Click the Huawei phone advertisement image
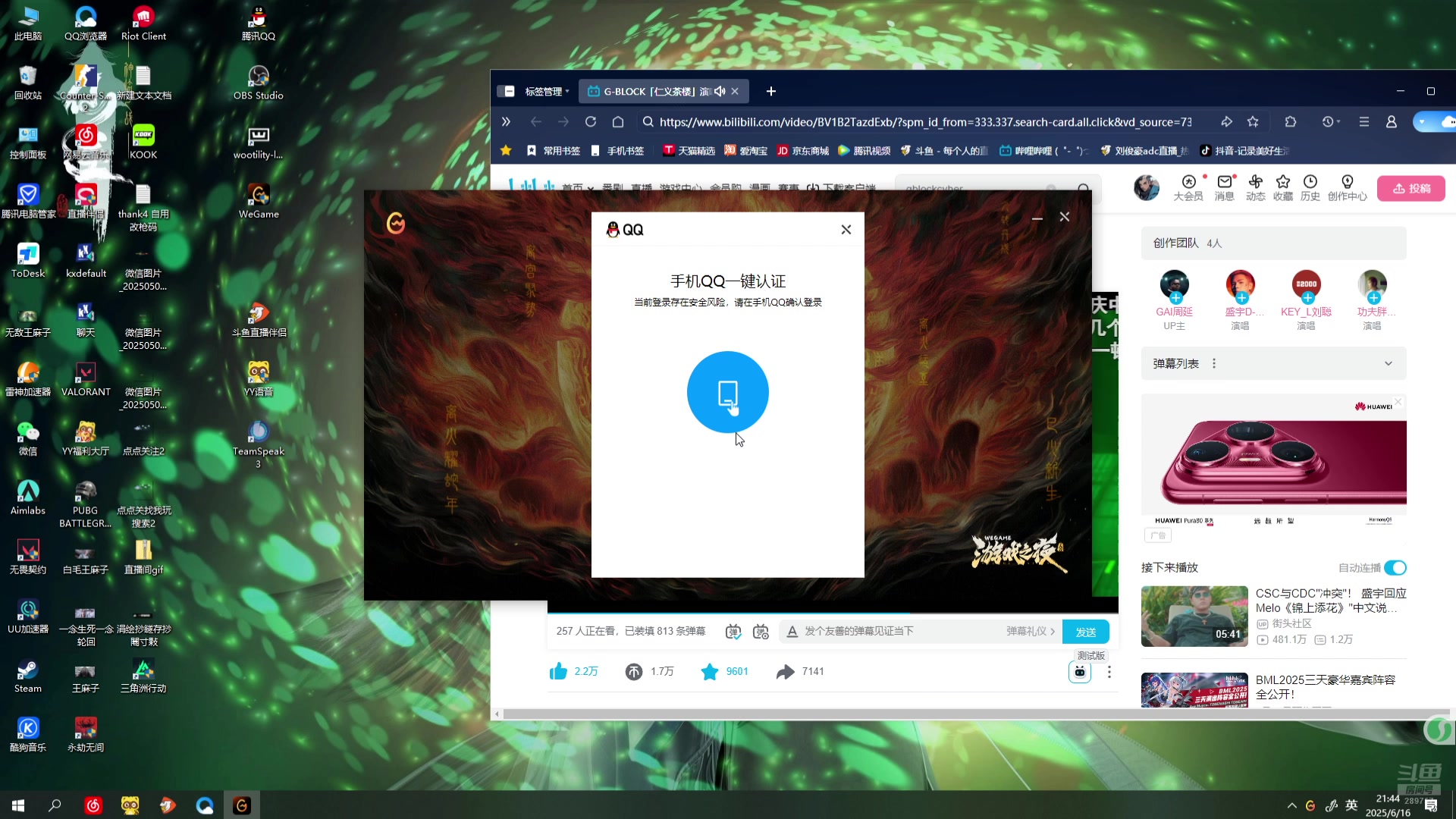Screen dimensions: 1456x819 pyautogui.click(x=1274, y=460)
